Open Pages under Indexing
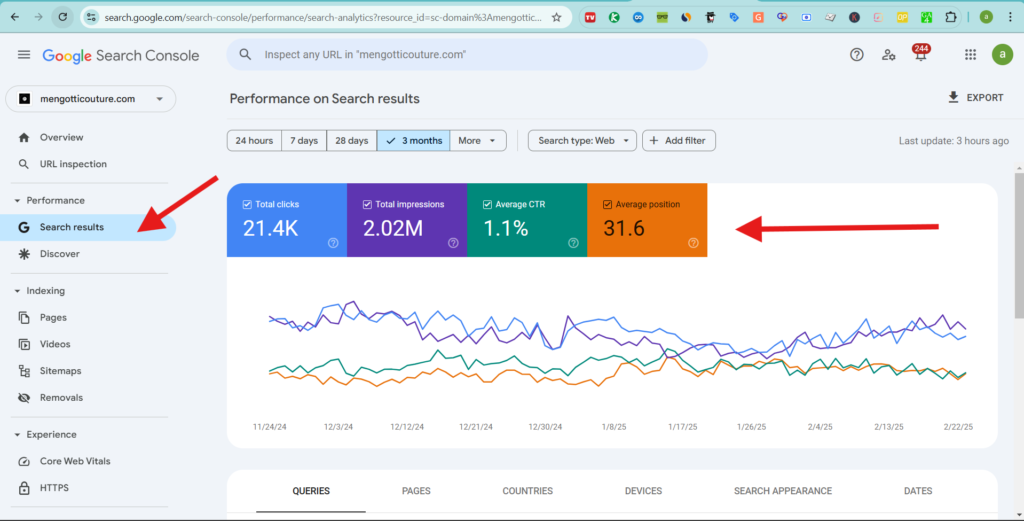Viewport: 1024px width, 521px height. pos(88,317)
